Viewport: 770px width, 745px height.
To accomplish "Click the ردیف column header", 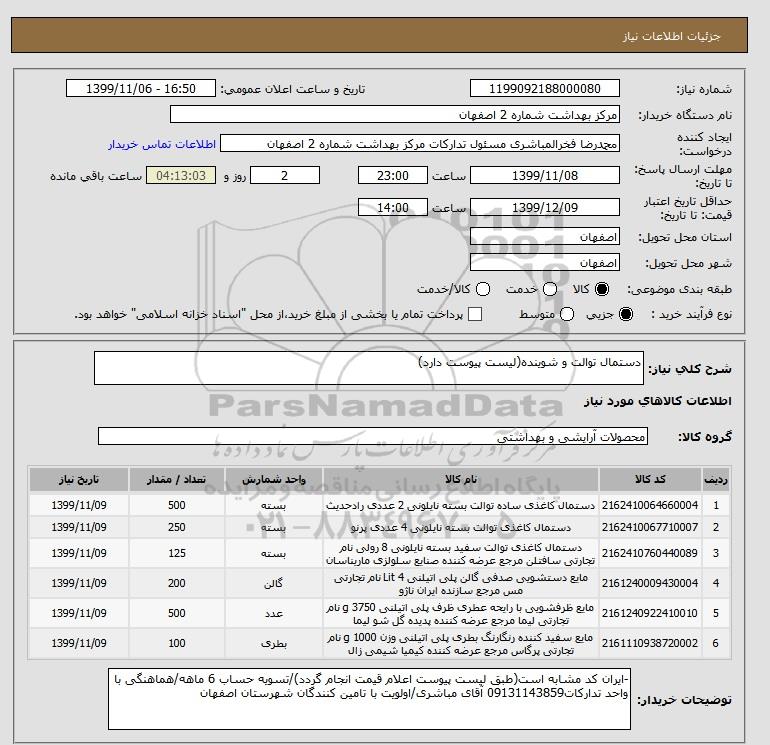I will tap(715, 479).
